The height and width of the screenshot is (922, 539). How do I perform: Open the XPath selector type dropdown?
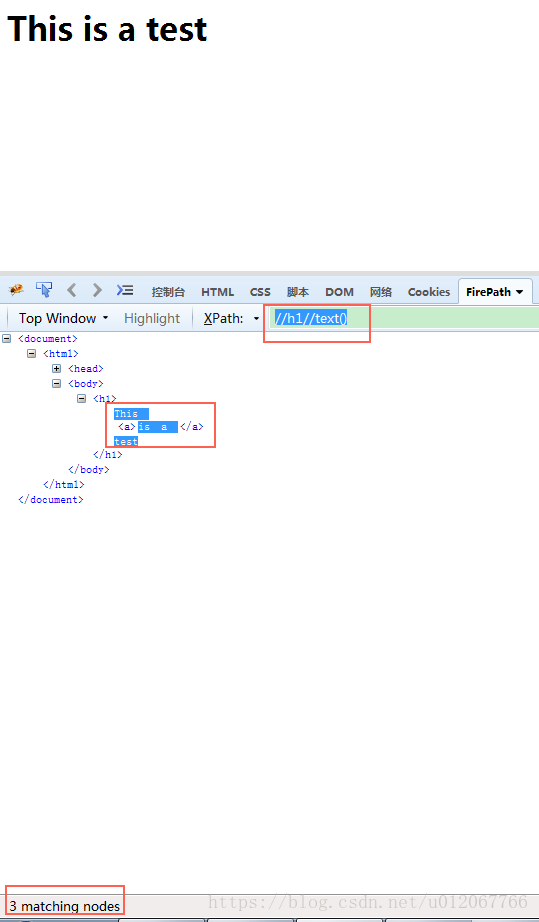(x=256, y=319)
